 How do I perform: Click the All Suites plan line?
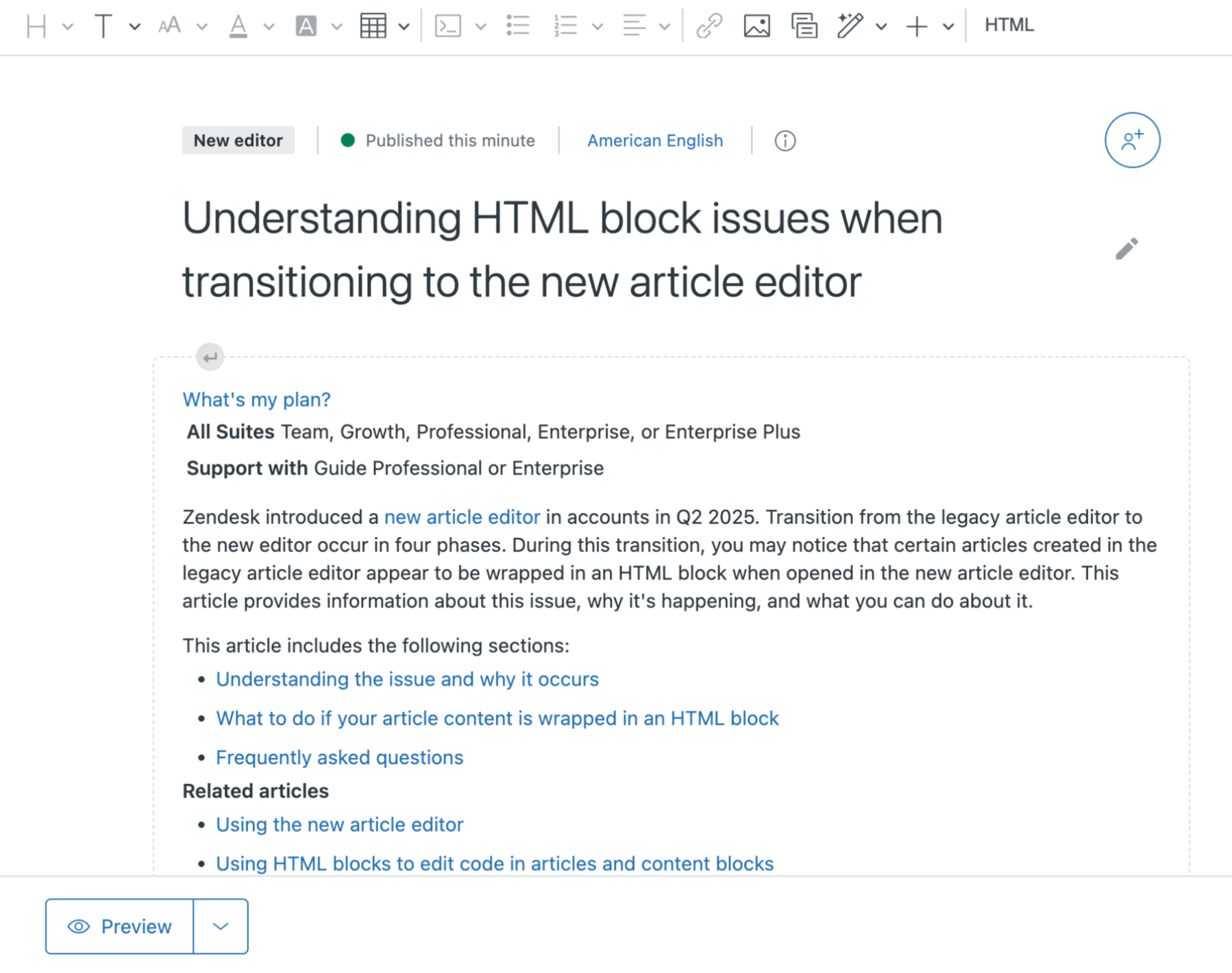[493, 432]
